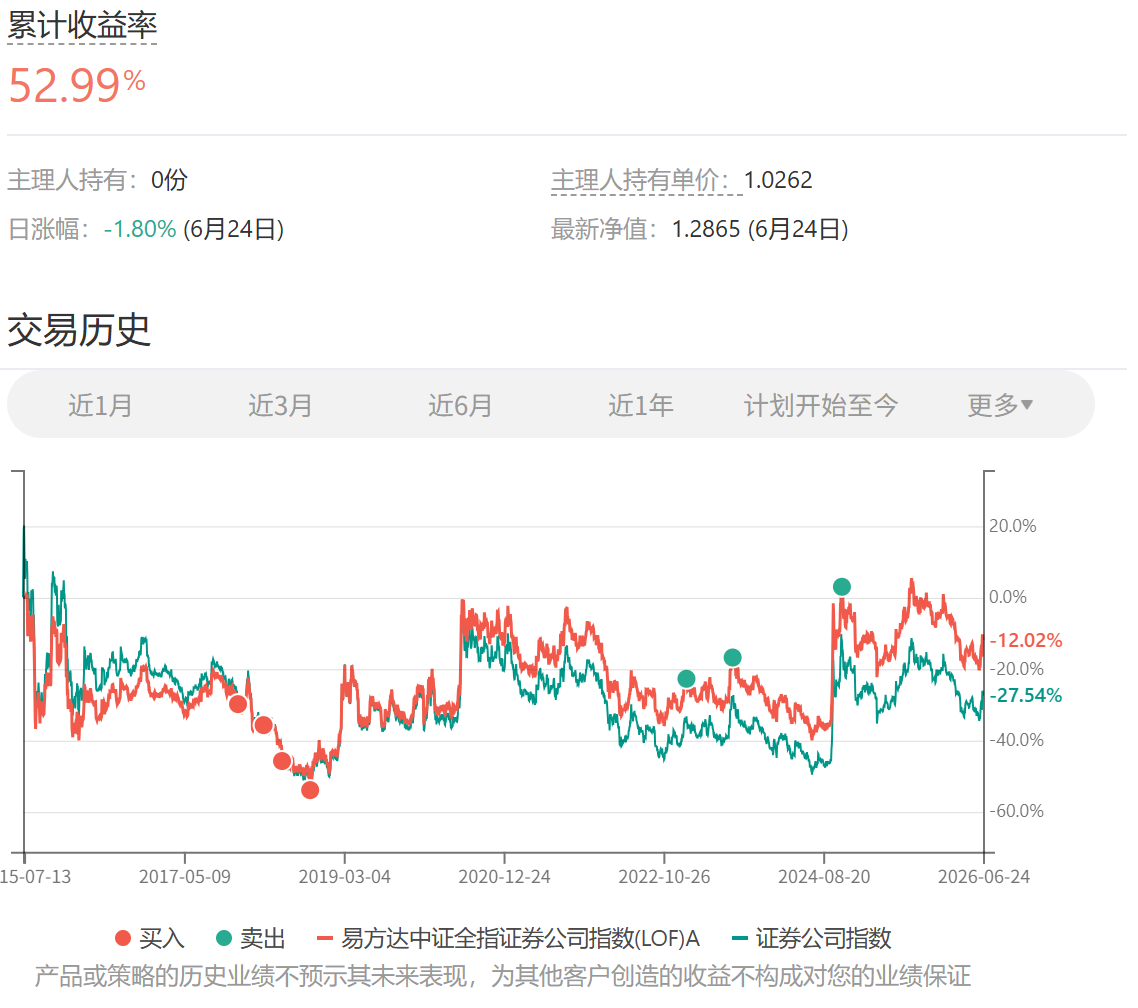Click the red -12.02% end label
1138x1008 pixels.
click(1026, 640)
